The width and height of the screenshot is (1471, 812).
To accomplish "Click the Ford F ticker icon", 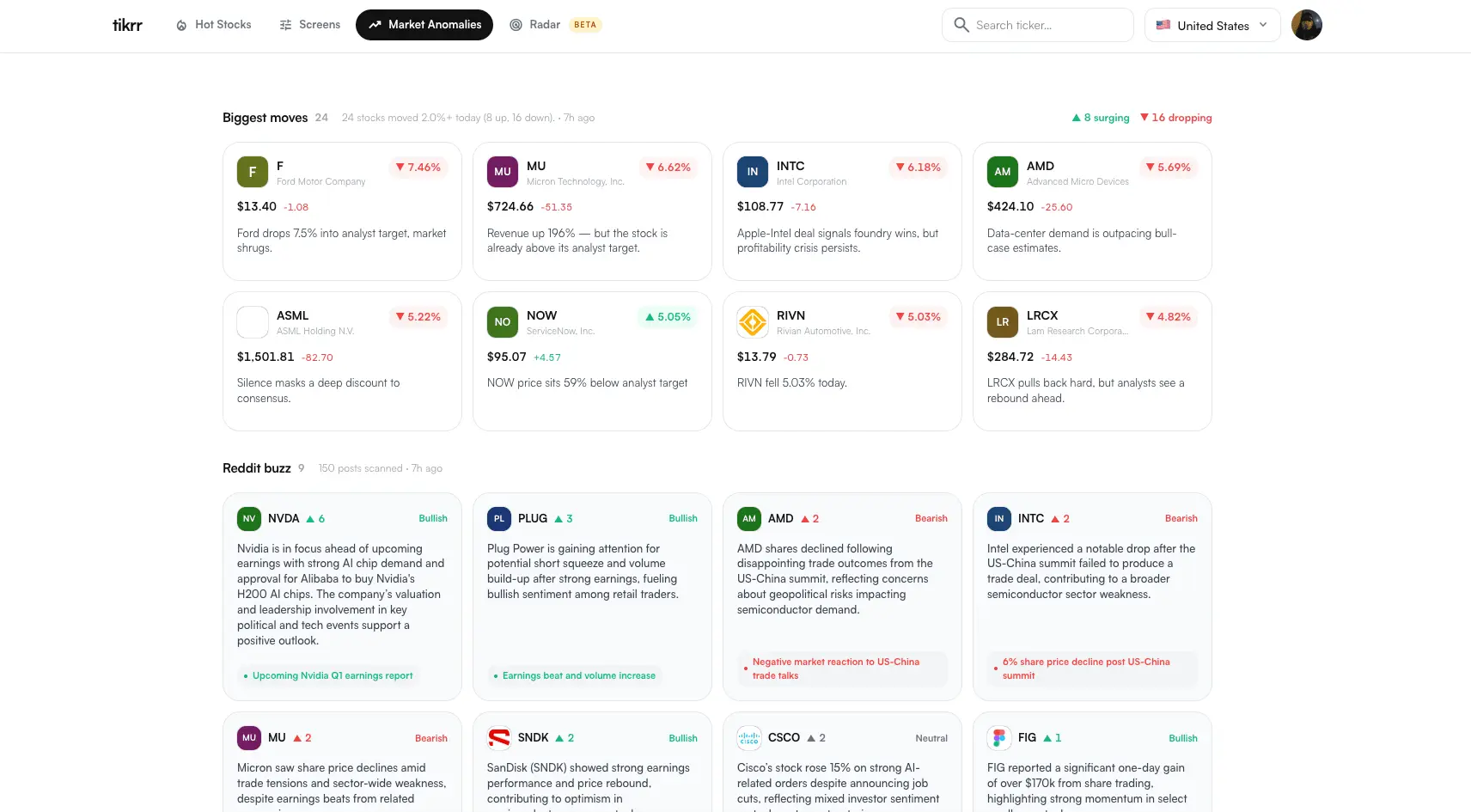I will pyautogui.click(x=253, y=172).
